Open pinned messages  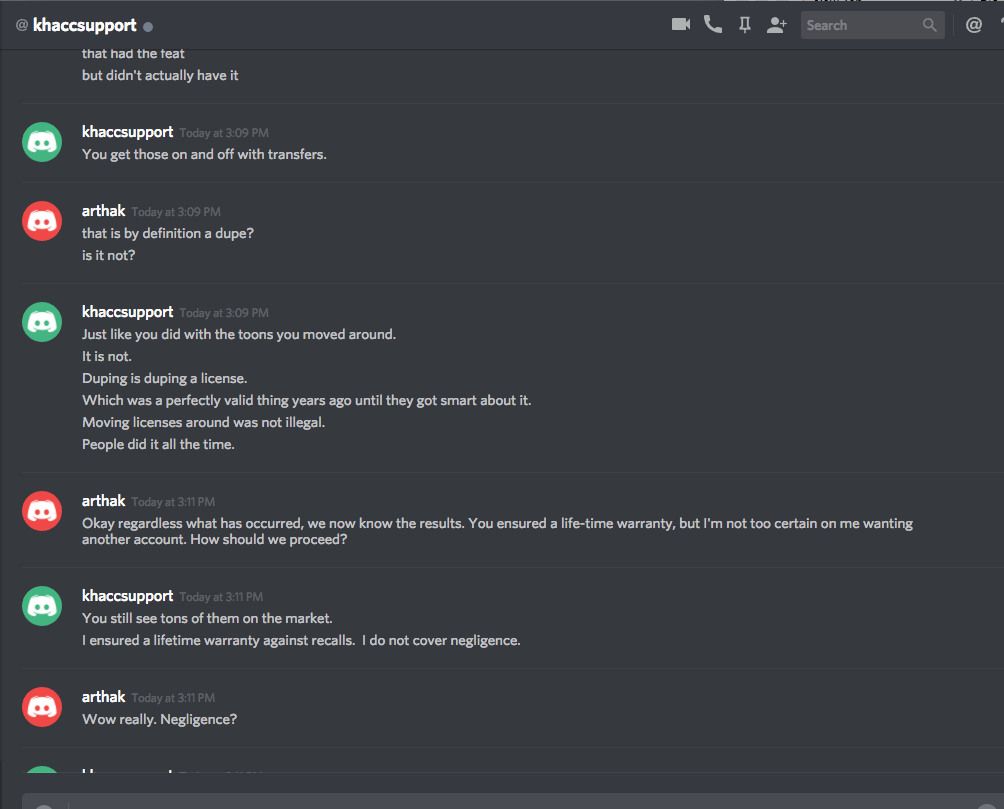pyautogui.click(x=744, y=25)
